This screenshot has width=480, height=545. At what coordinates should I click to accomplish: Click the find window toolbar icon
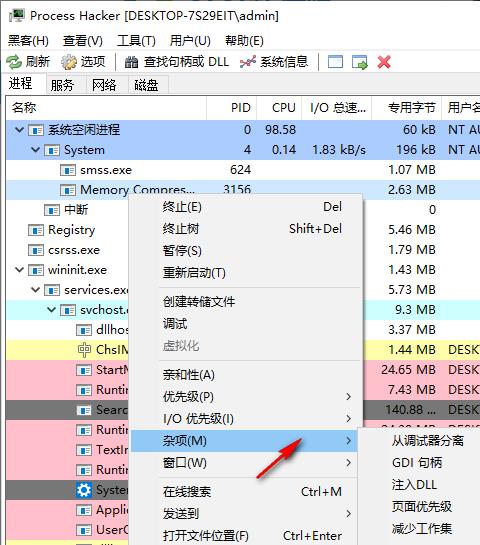click(x=335, y=62)
